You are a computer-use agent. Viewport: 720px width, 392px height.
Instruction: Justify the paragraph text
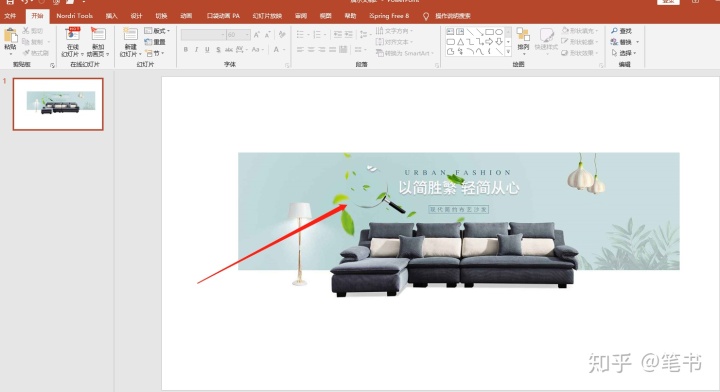(332, 50)
